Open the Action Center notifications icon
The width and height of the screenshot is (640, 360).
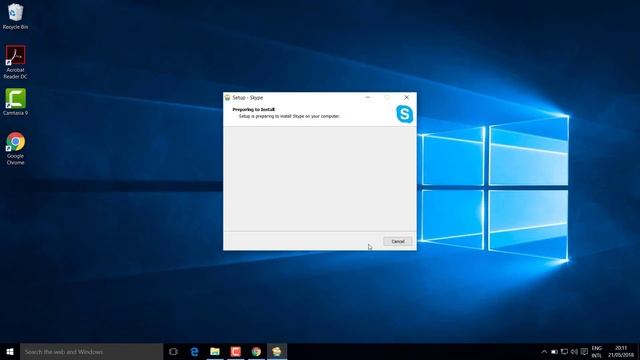[584, 351]
